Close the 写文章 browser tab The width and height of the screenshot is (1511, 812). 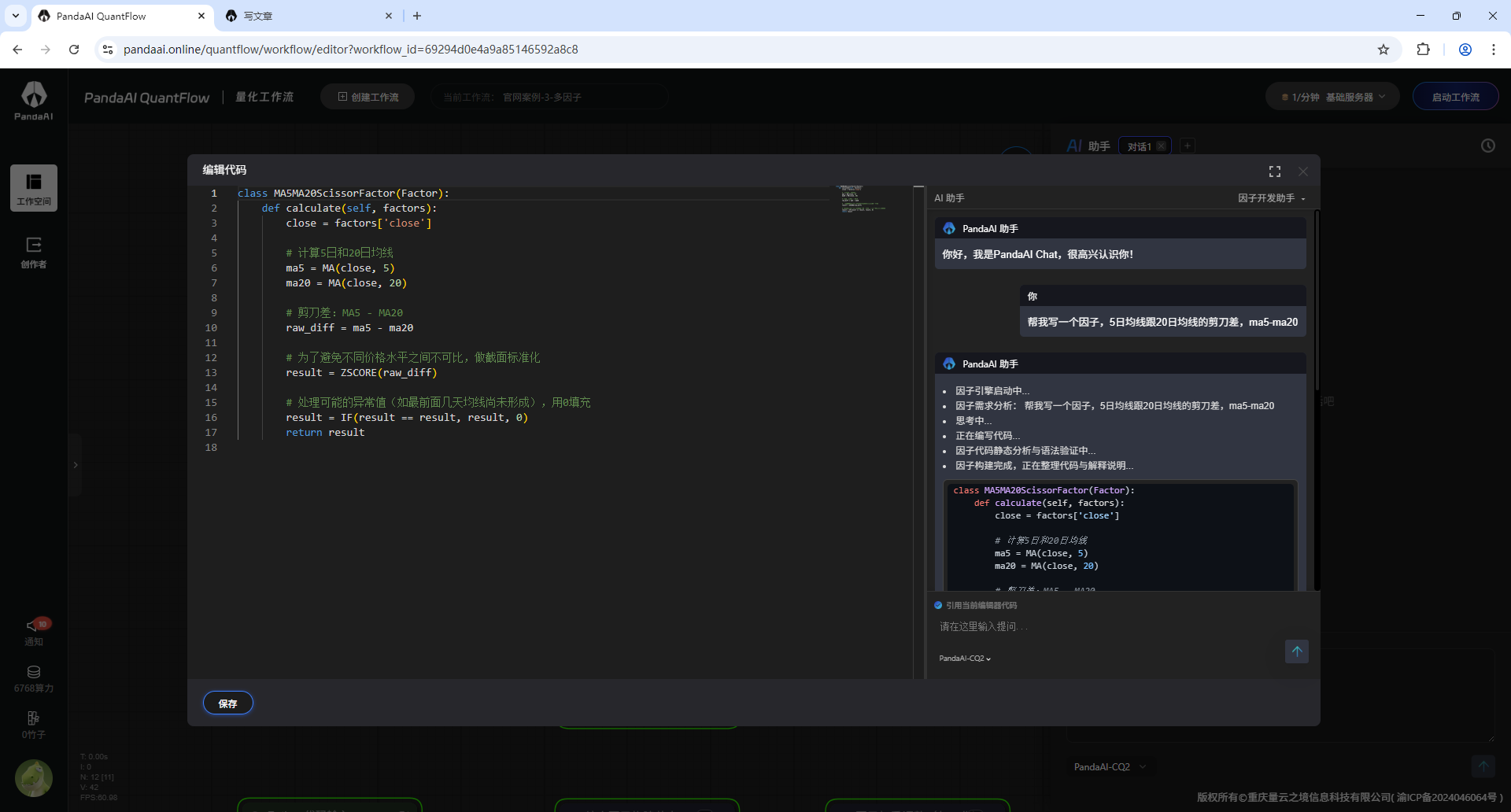pyautogui.click(x=389, y=16)
